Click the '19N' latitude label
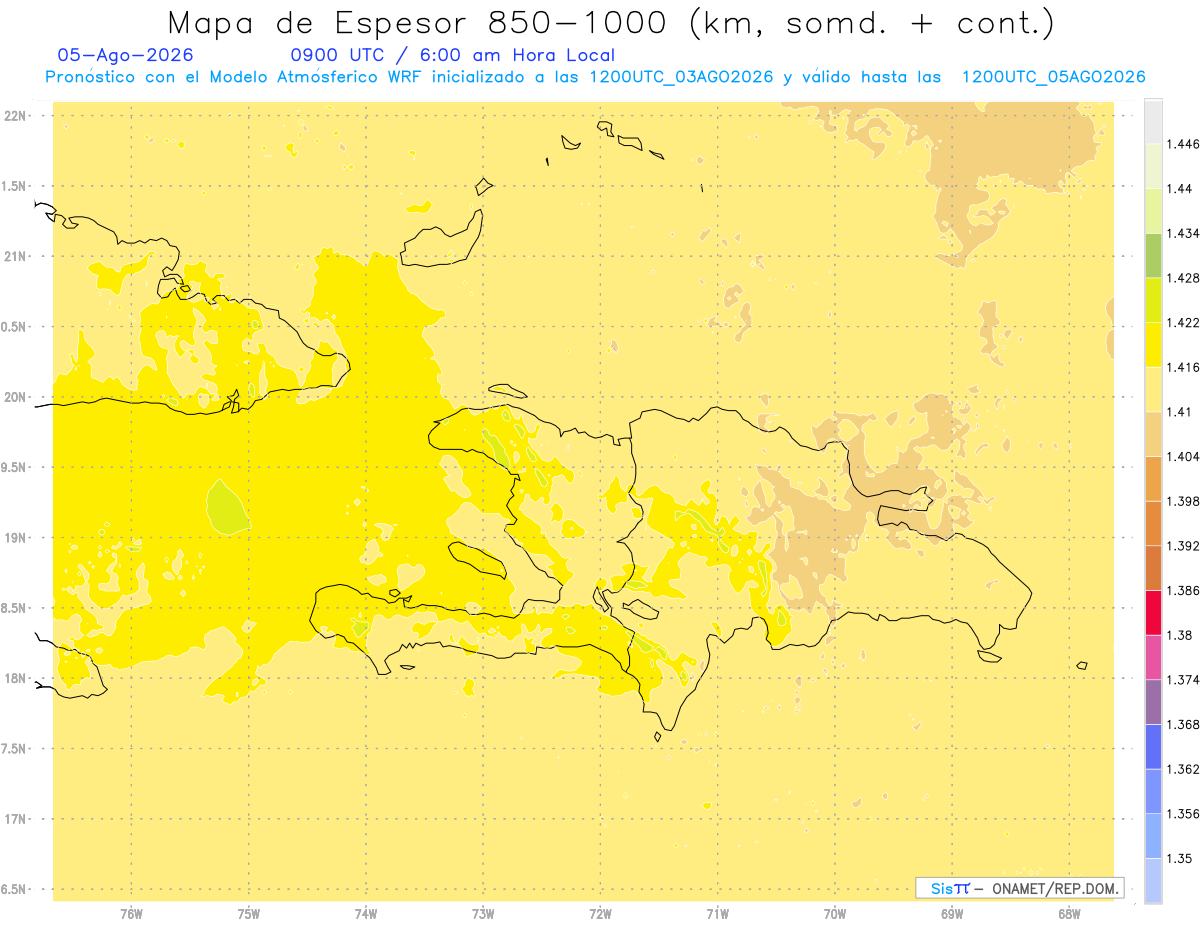The width and height of the screenshot is (1200, 927). pyautogui.click(x=15, y=538)
